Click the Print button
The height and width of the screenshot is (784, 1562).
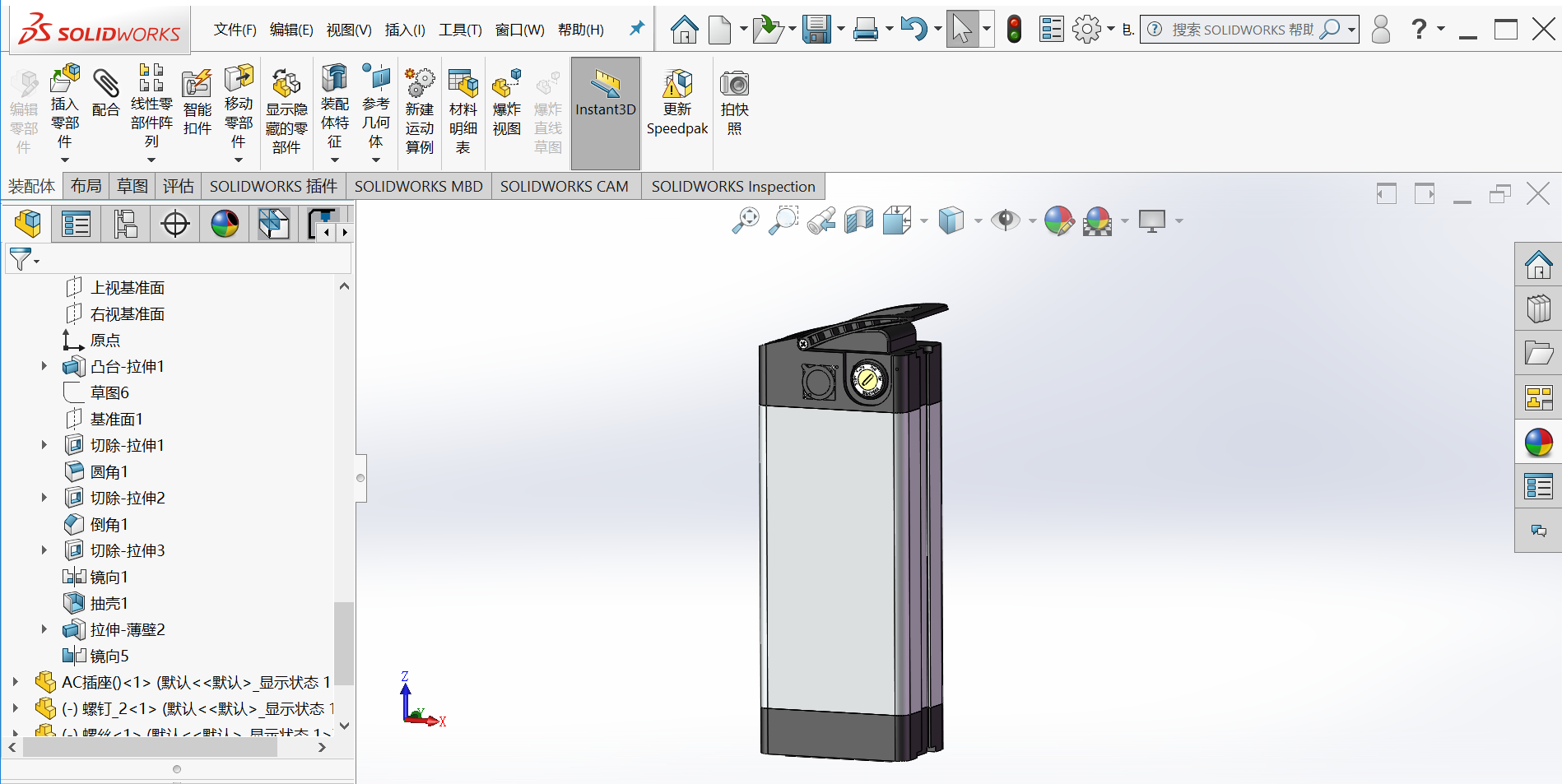(x=866, y=30)
